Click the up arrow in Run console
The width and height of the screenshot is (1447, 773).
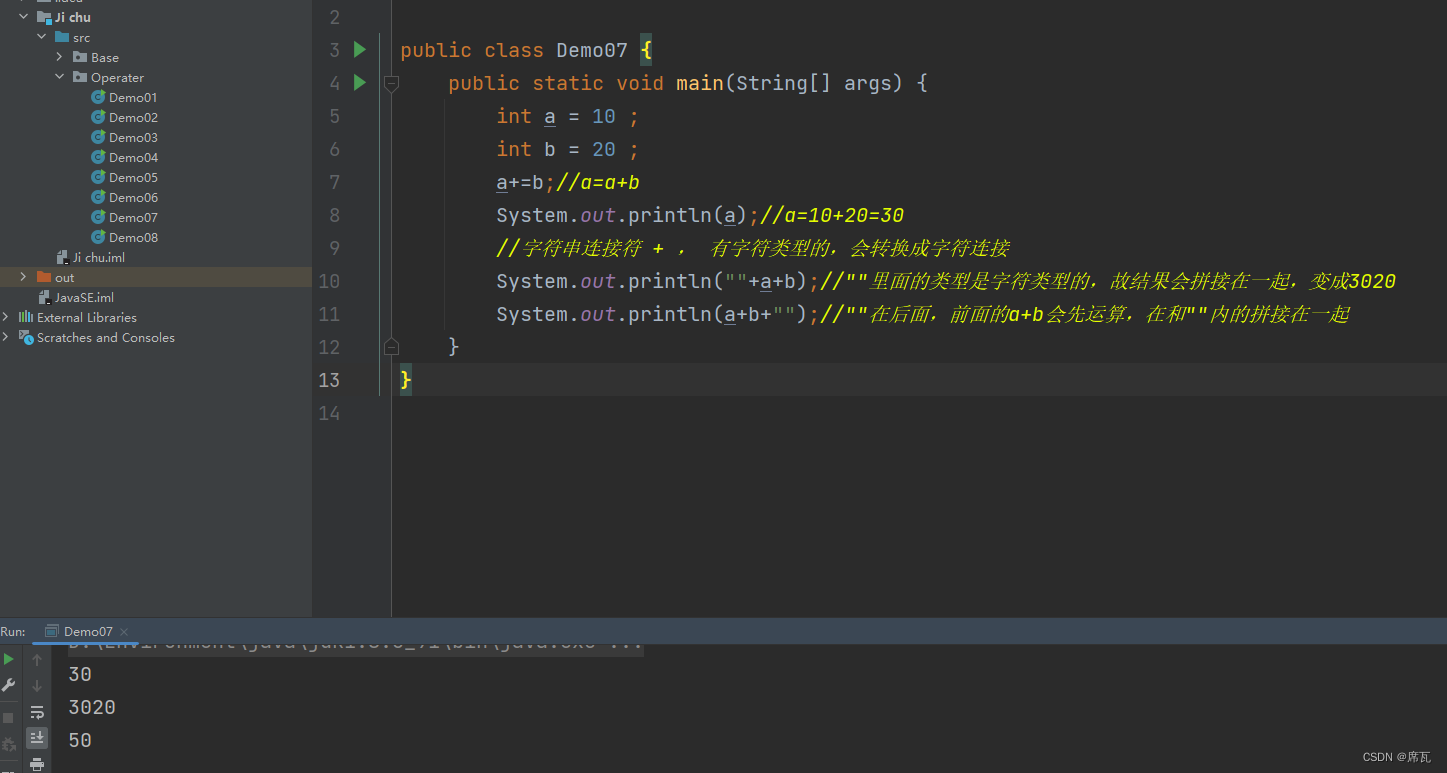pos(37,660)
